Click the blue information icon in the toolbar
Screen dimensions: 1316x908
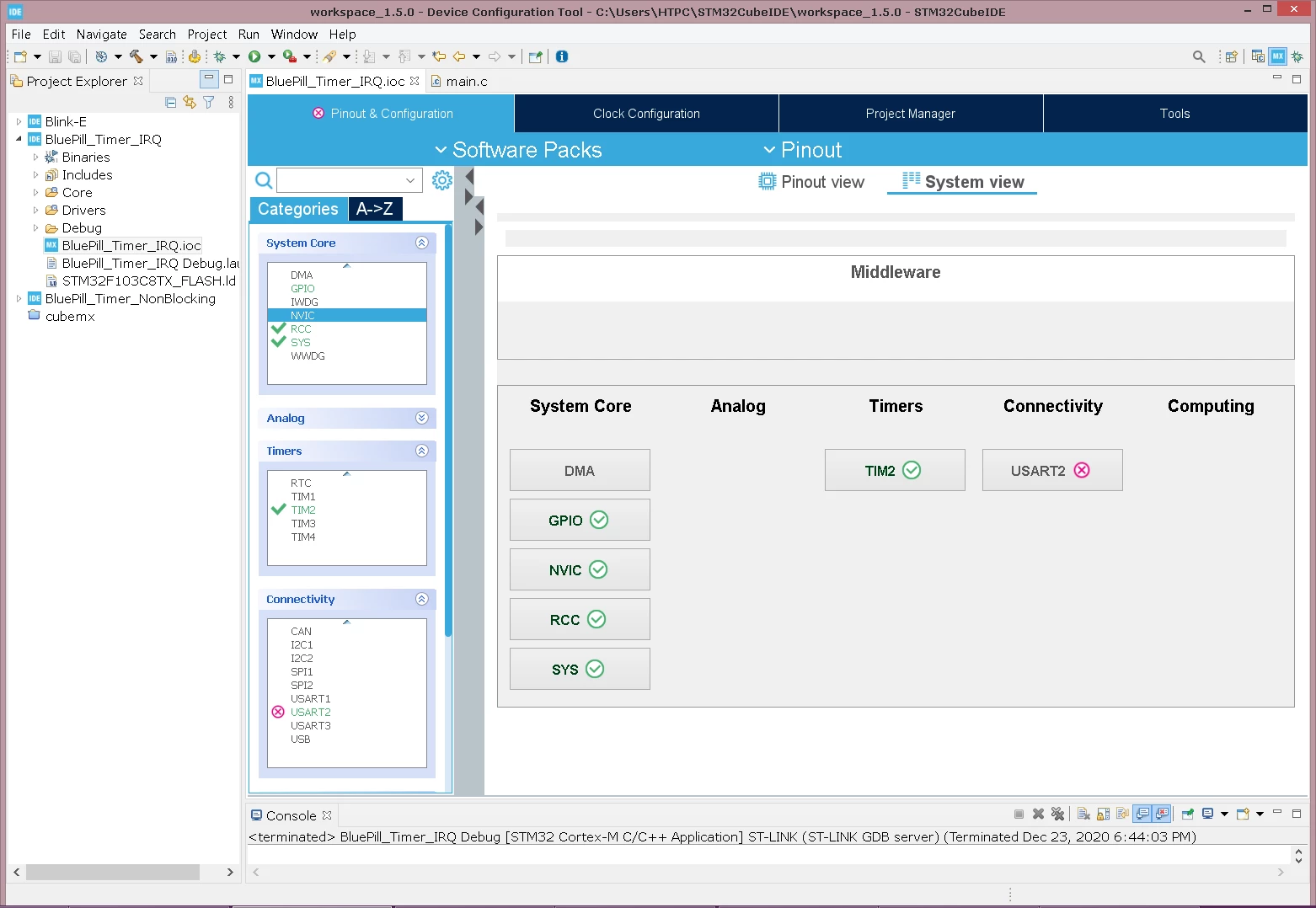[562, 56]
